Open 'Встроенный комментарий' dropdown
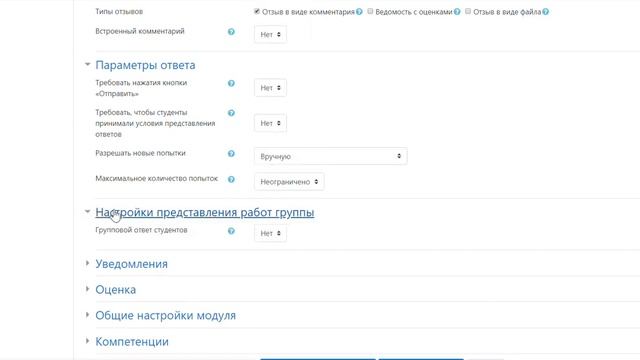This screenshot has height=360, width=640. pos(270,35)
